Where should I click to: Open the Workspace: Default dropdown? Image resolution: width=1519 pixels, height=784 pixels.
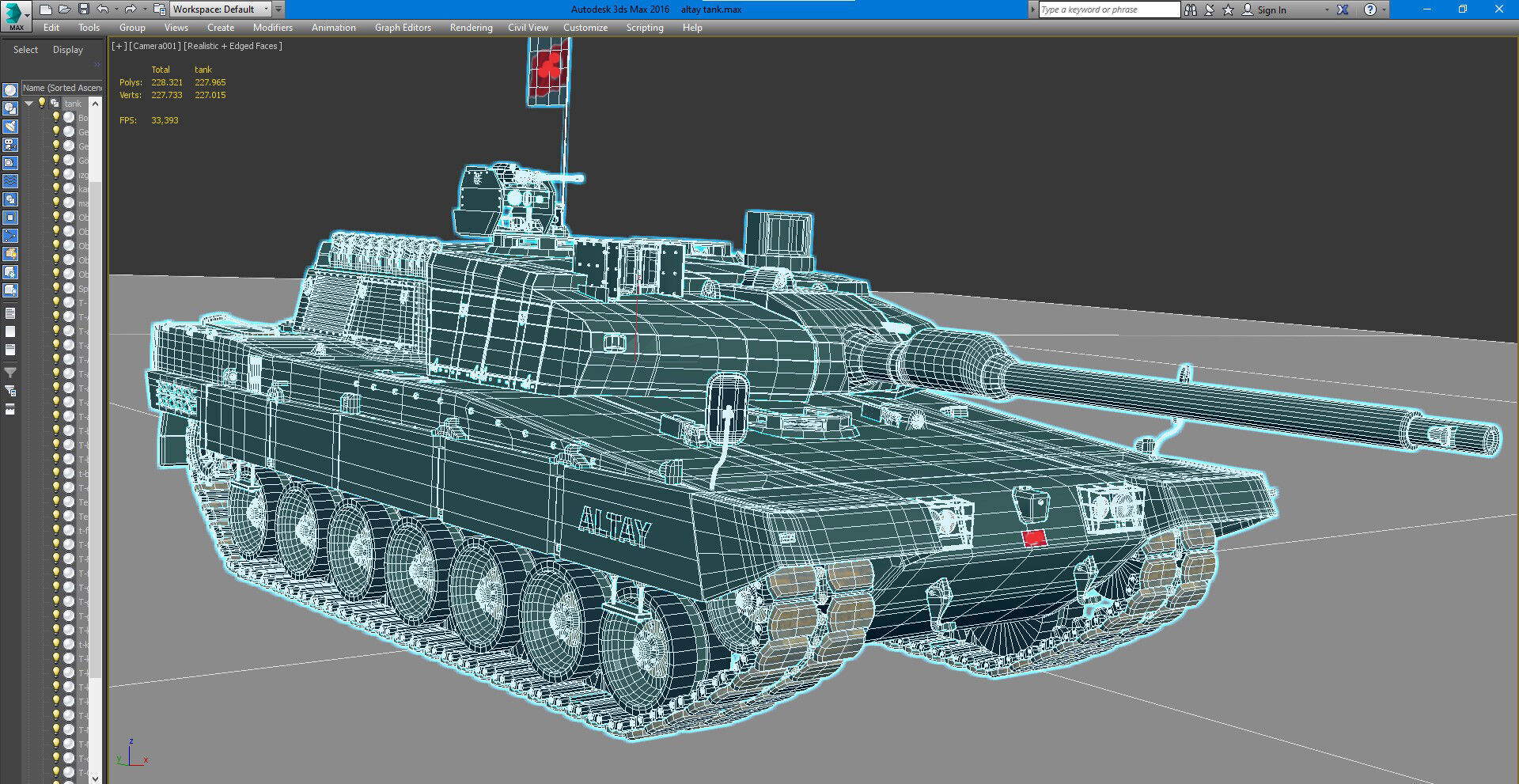point(221,9)
